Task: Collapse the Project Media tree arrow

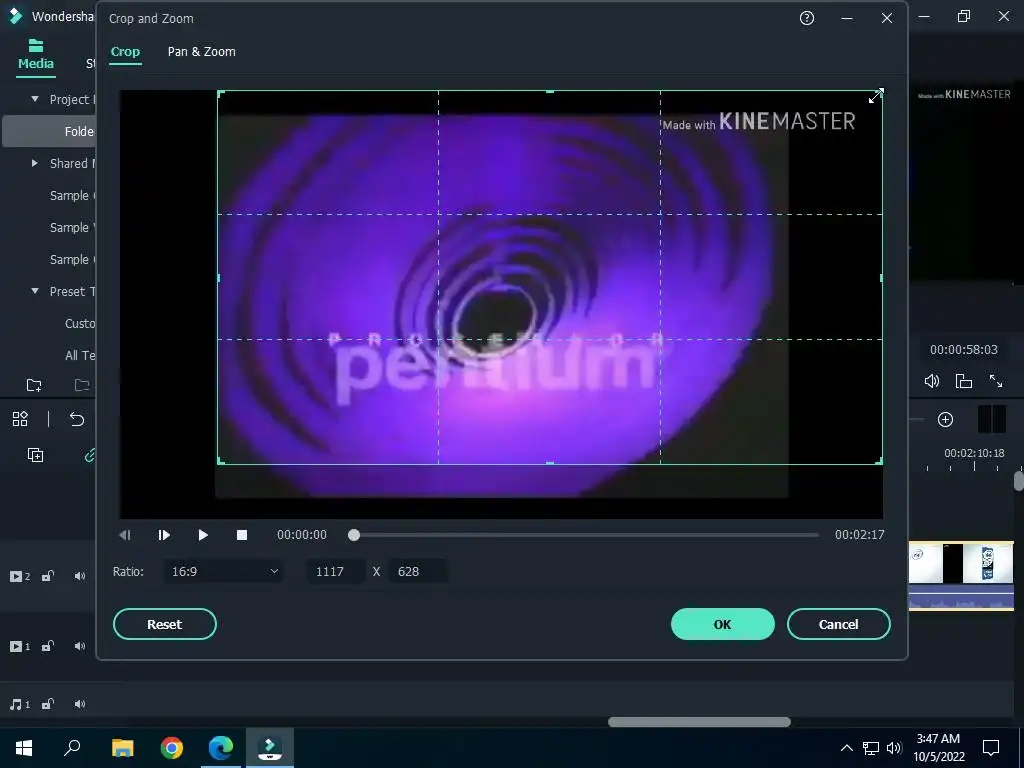Action: click(x=35, y=99)
